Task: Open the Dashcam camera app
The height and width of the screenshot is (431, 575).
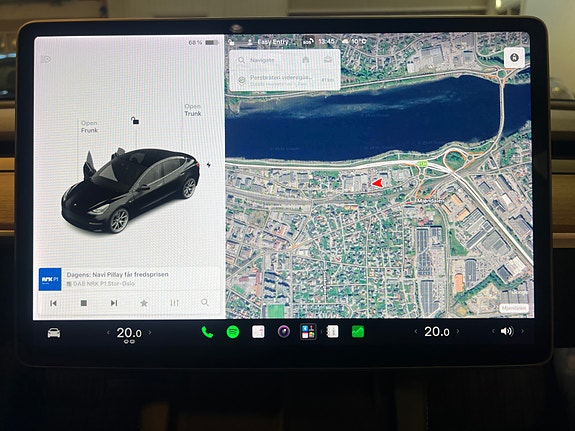Action: click(x=283, y=332)
